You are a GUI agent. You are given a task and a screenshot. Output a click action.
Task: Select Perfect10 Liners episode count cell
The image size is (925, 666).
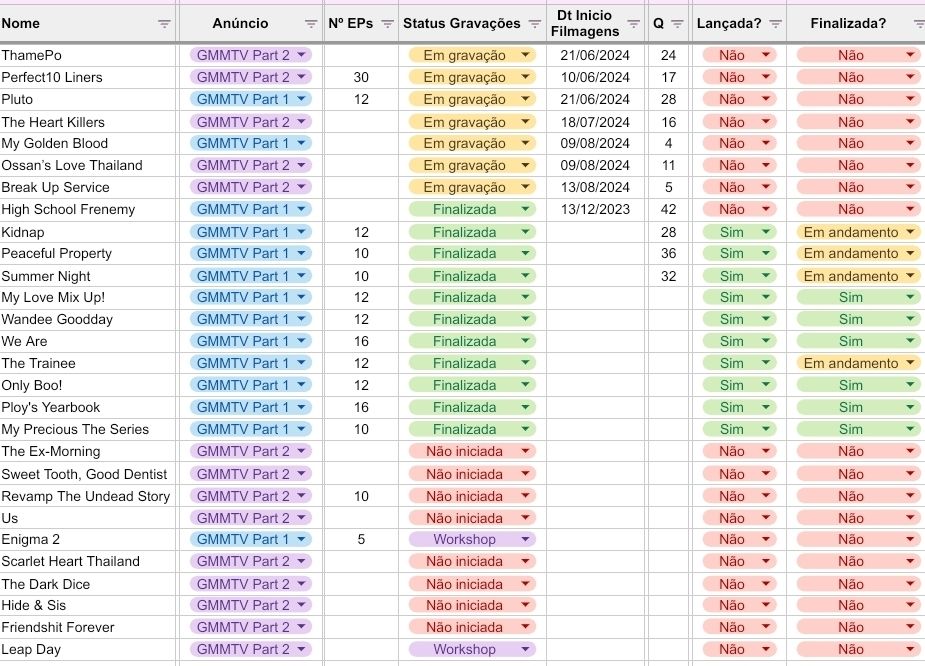(361, 77)
